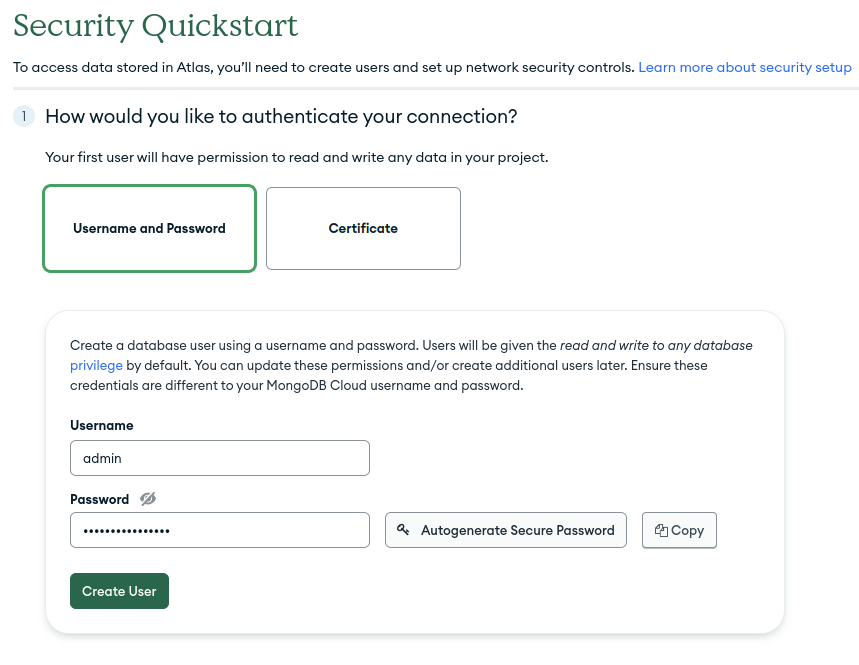Image resolution: width=859 pixels, height=665 pixels.
Task: Click the key icon on Autogenerate Secure Password
Action: pos(404,530)
